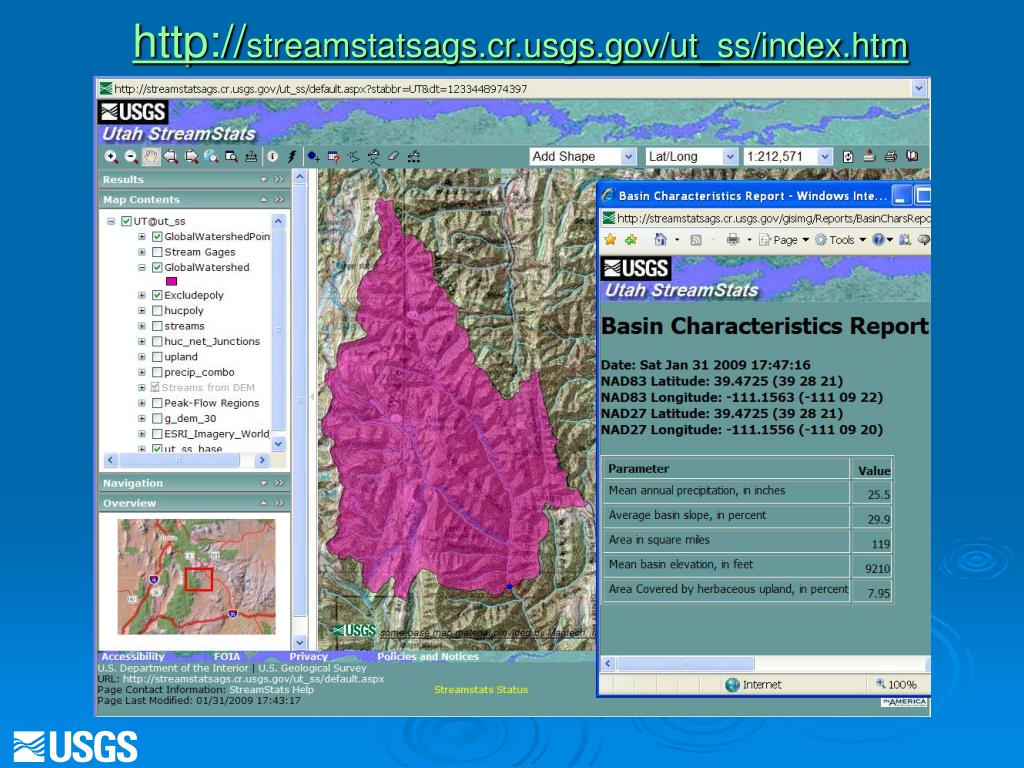Open the Streamstats Status link
The height and width of the screenshot is (768, 1024).
[x=481, y=690]
